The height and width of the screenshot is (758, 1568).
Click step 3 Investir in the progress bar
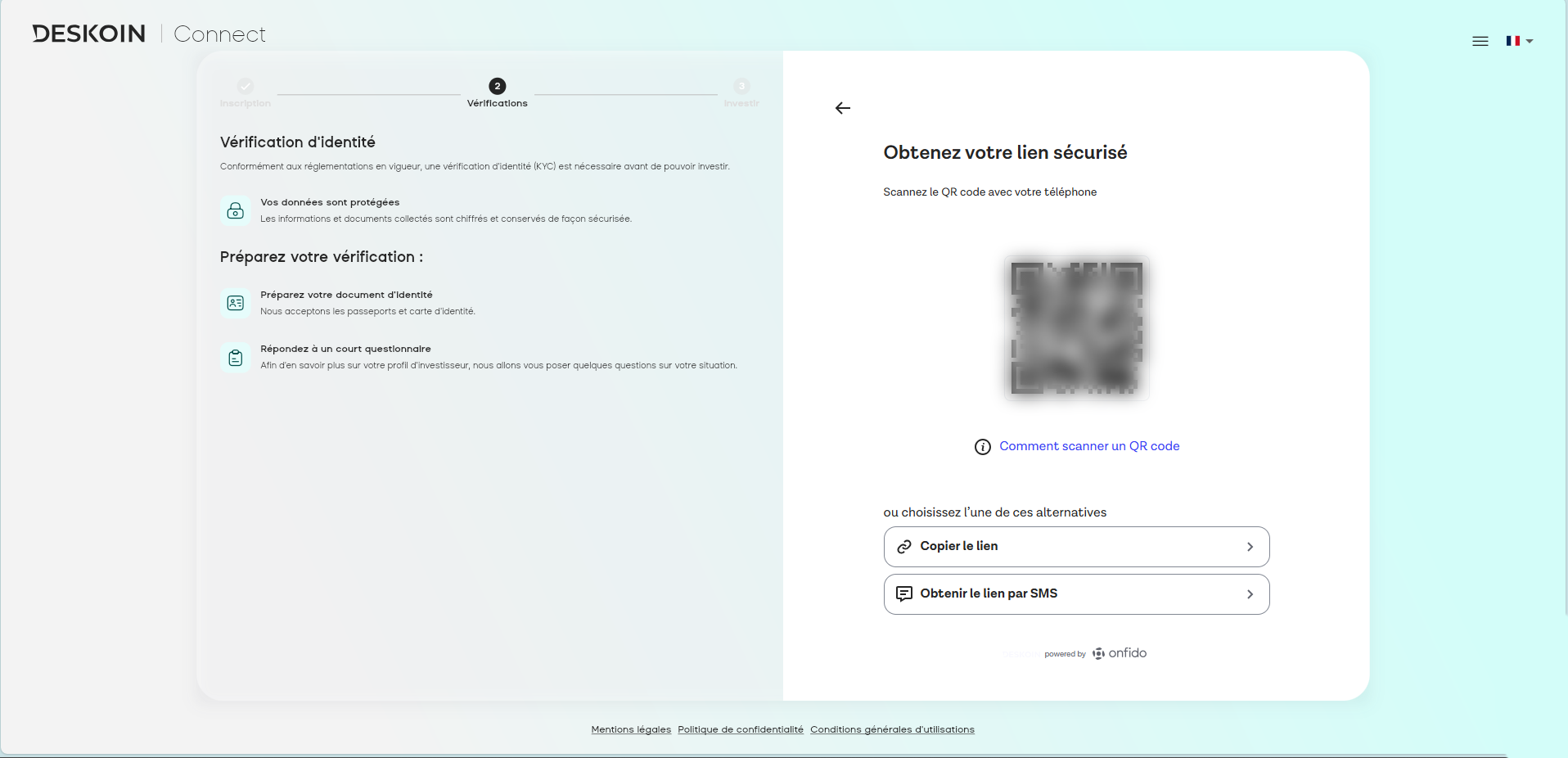(741, 86)
